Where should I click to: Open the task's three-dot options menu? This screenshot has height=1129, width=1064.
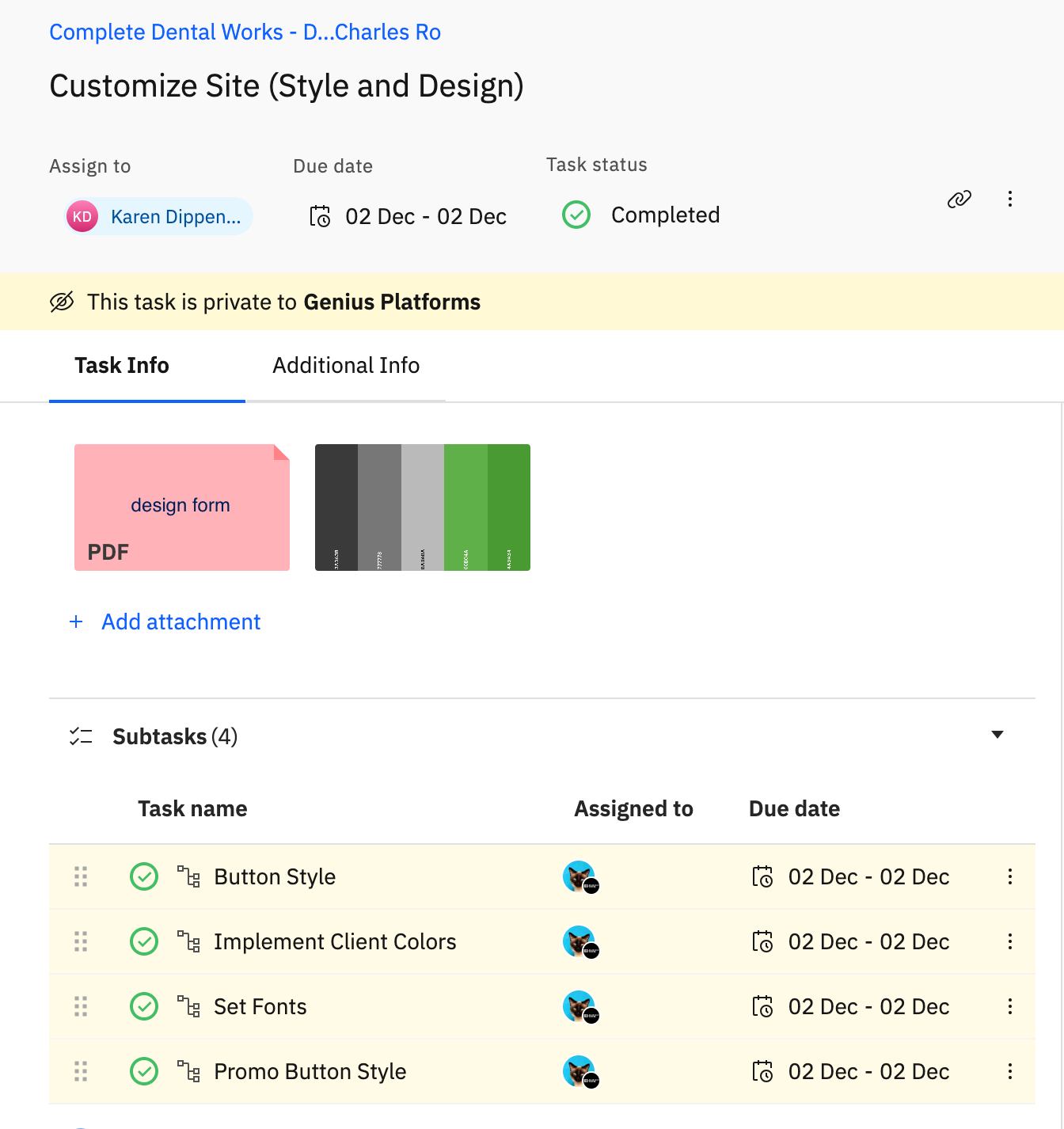[1009, 199]
